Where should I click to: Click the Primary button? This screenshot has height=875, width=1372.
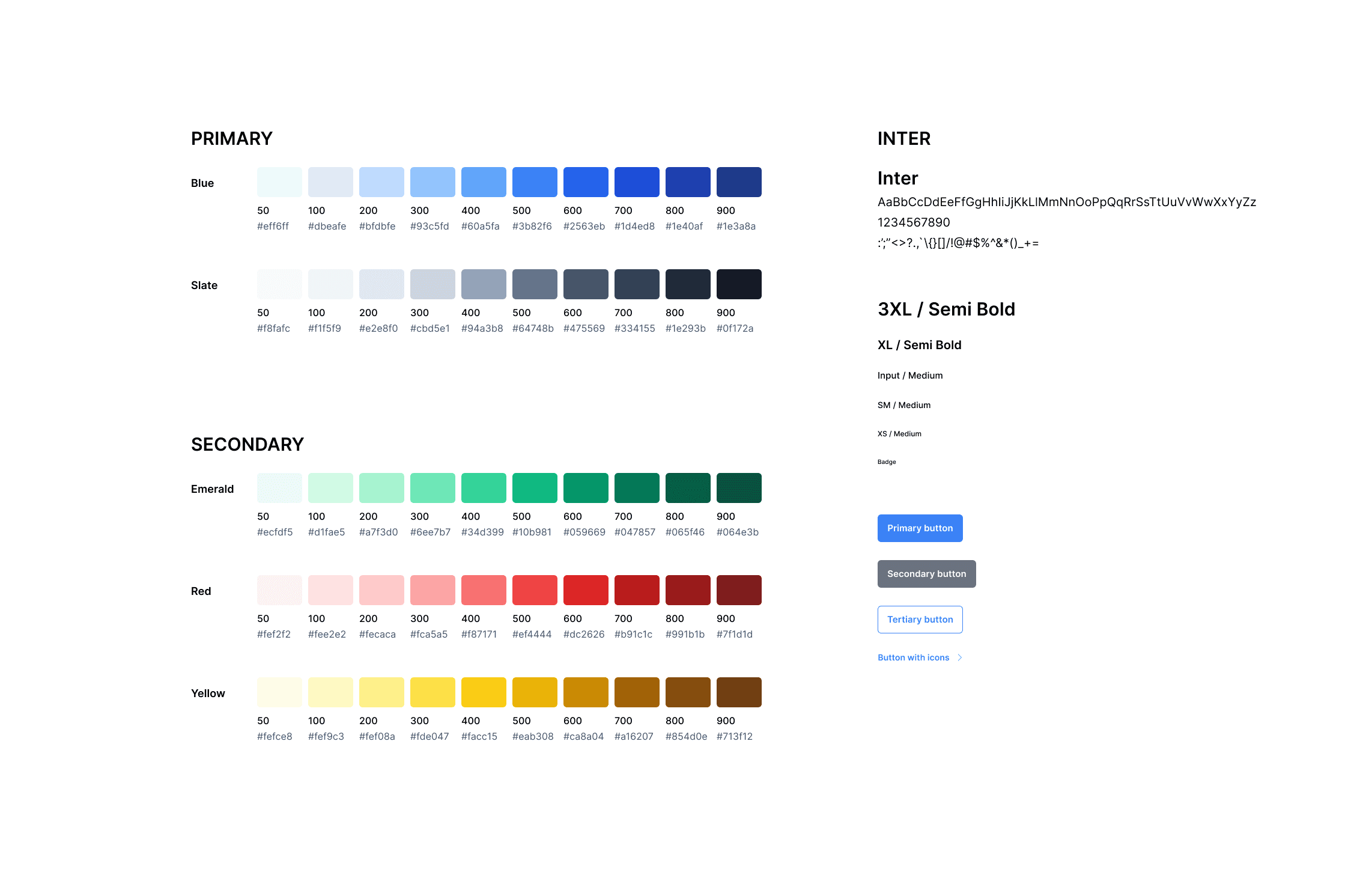click(x=920, y=528)
